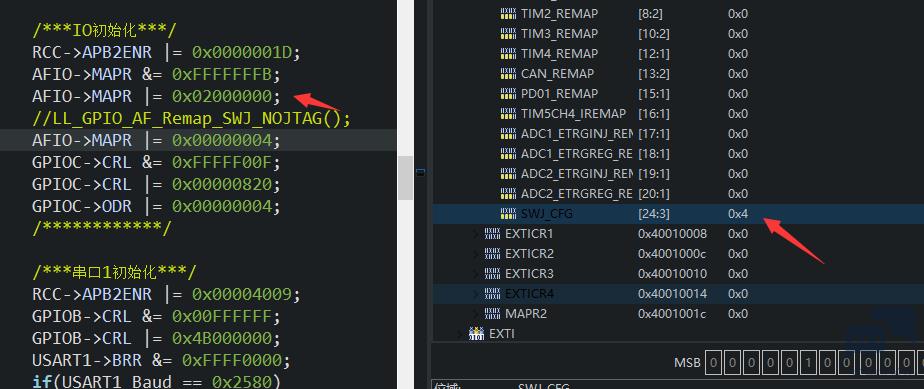This screenshot has height=389, width=924.
Task: Expand the MAPR2 register tree node
Action: (x=477, y=314)
